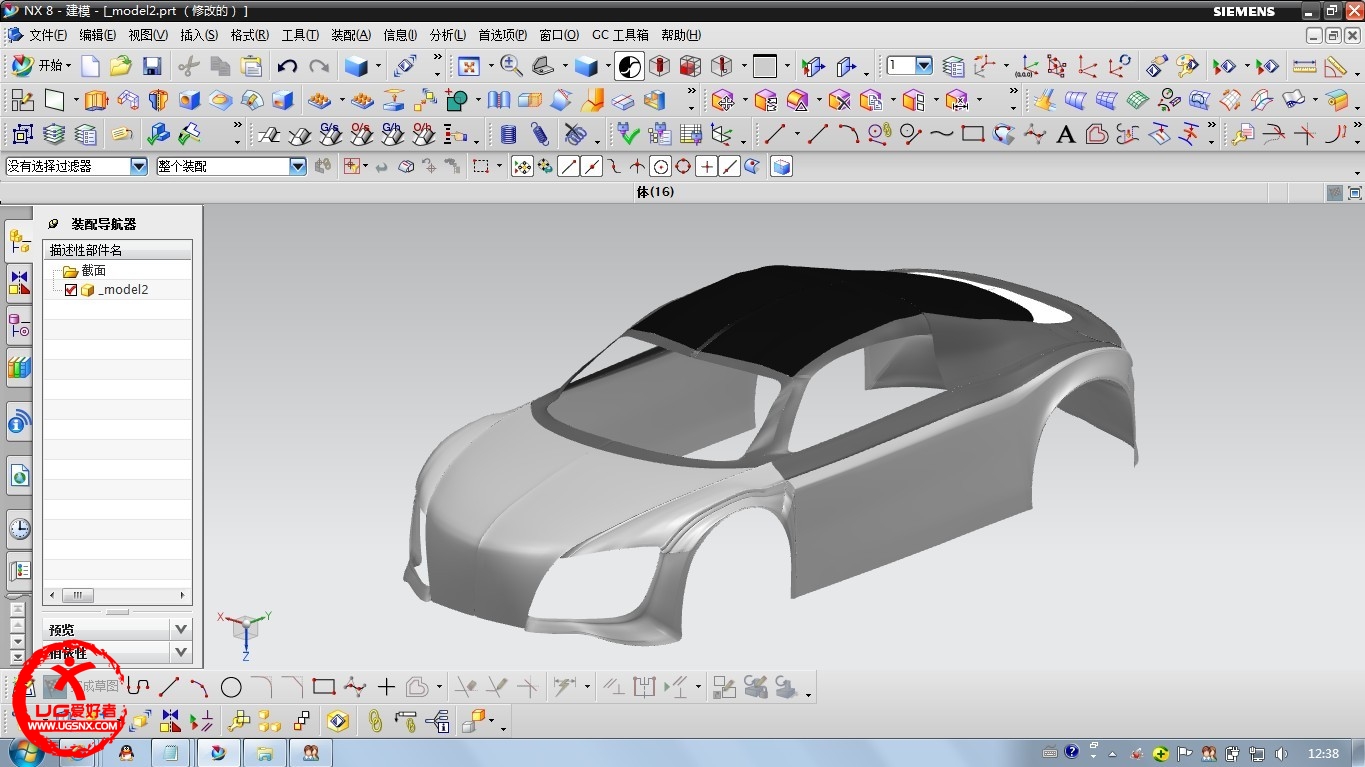Toggle the Enable Snap Point button
Viewport: 1365px width, 767px height.
(x=522, y=167)
